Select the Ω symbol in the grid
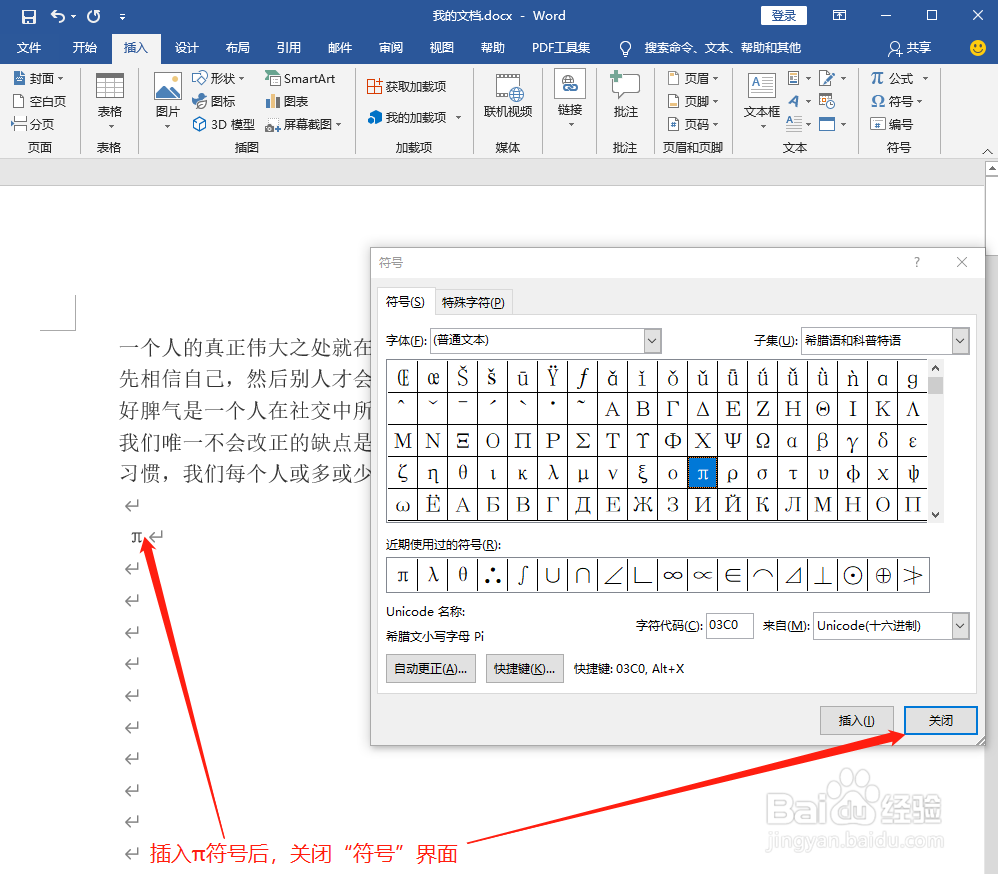This screenshot has width=998, height=874. (763, 441)
